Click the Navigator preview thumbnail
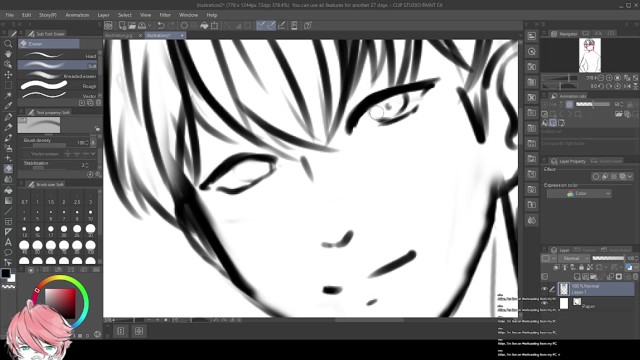Image resolution: width=640 pixels, height=360 pixels. [589, 55]
